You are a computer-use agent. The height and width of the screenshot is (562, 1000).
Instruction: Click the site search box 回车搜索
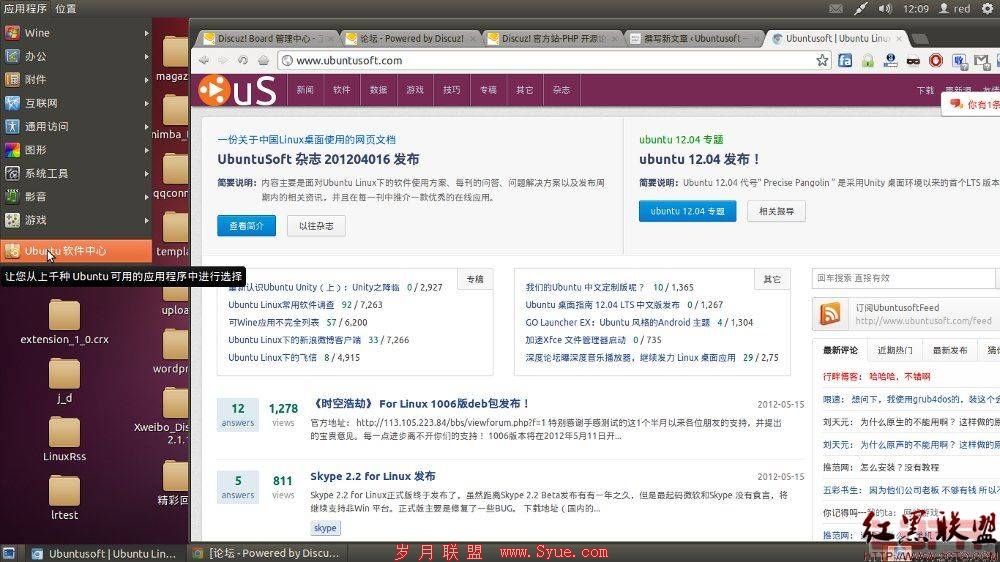[903, 278]
